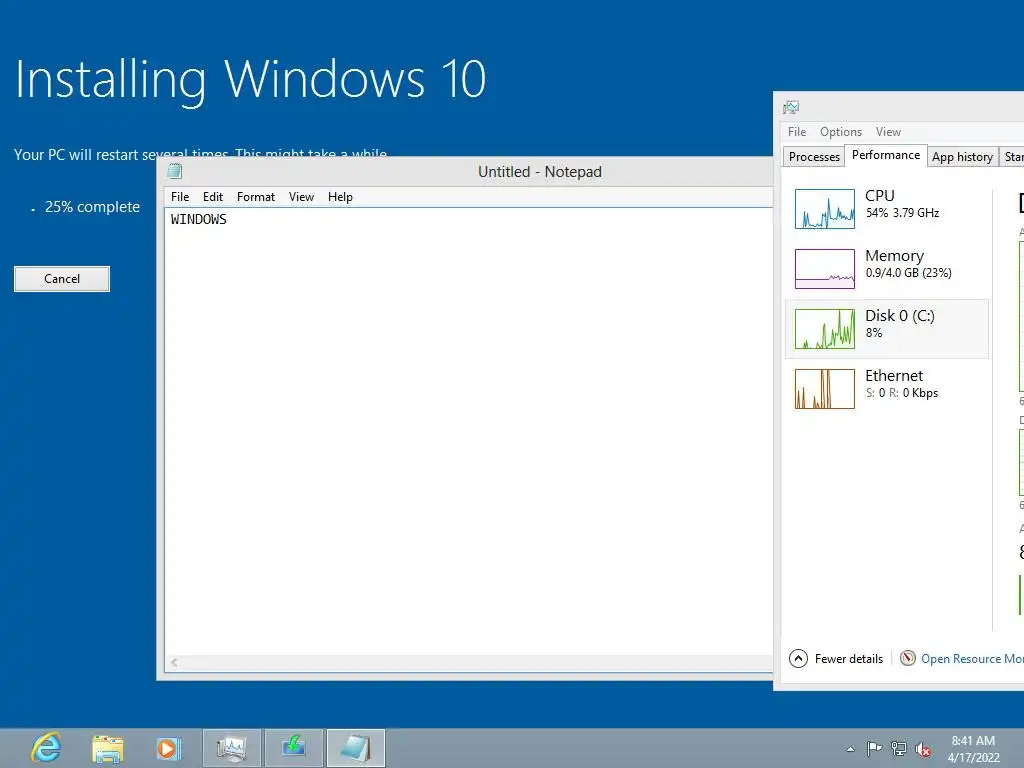Switch to App history tab
This screenshot has height=768, width=1024.
(962, 157)
